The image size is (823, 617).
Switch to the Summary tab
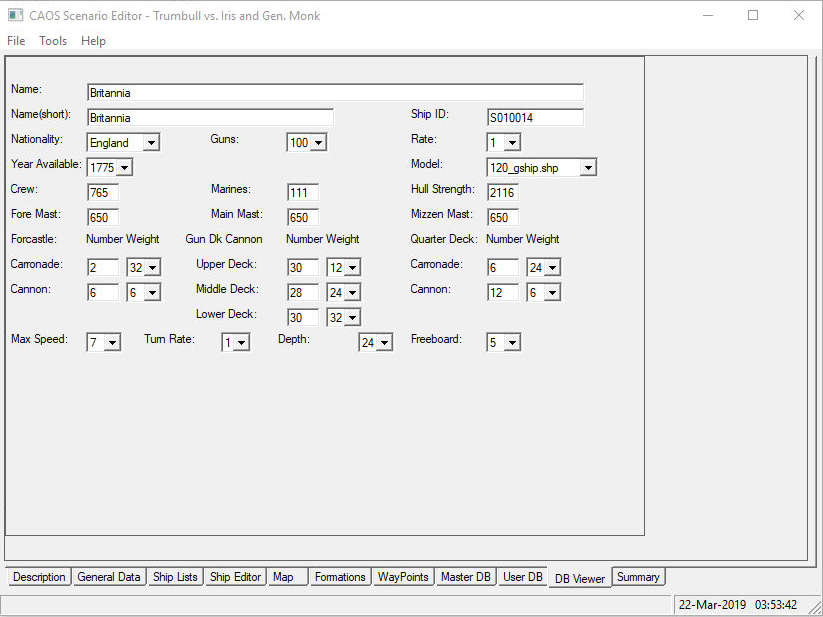638,577
